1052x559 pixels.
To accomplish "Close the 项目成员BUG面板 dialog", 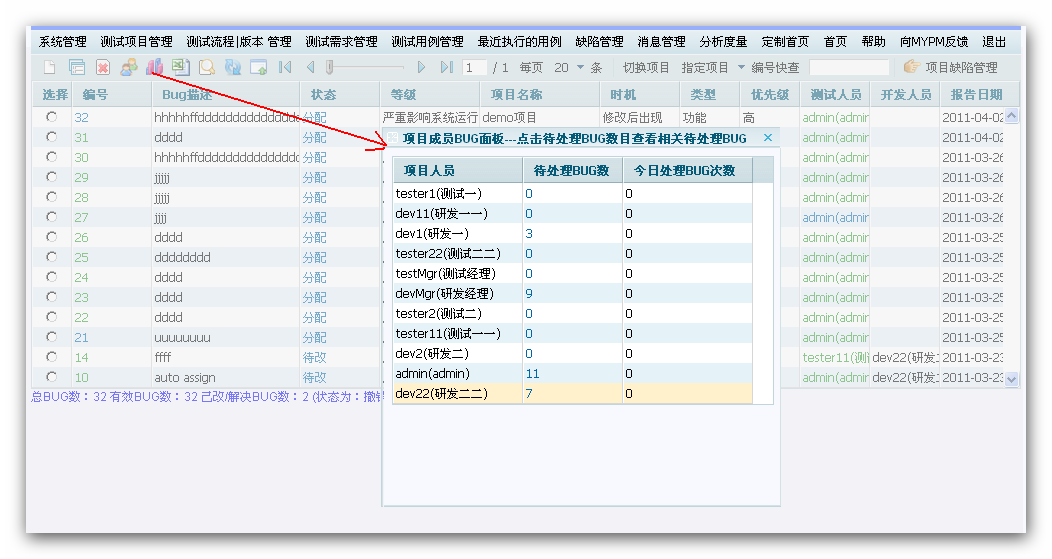I will 768,138.
